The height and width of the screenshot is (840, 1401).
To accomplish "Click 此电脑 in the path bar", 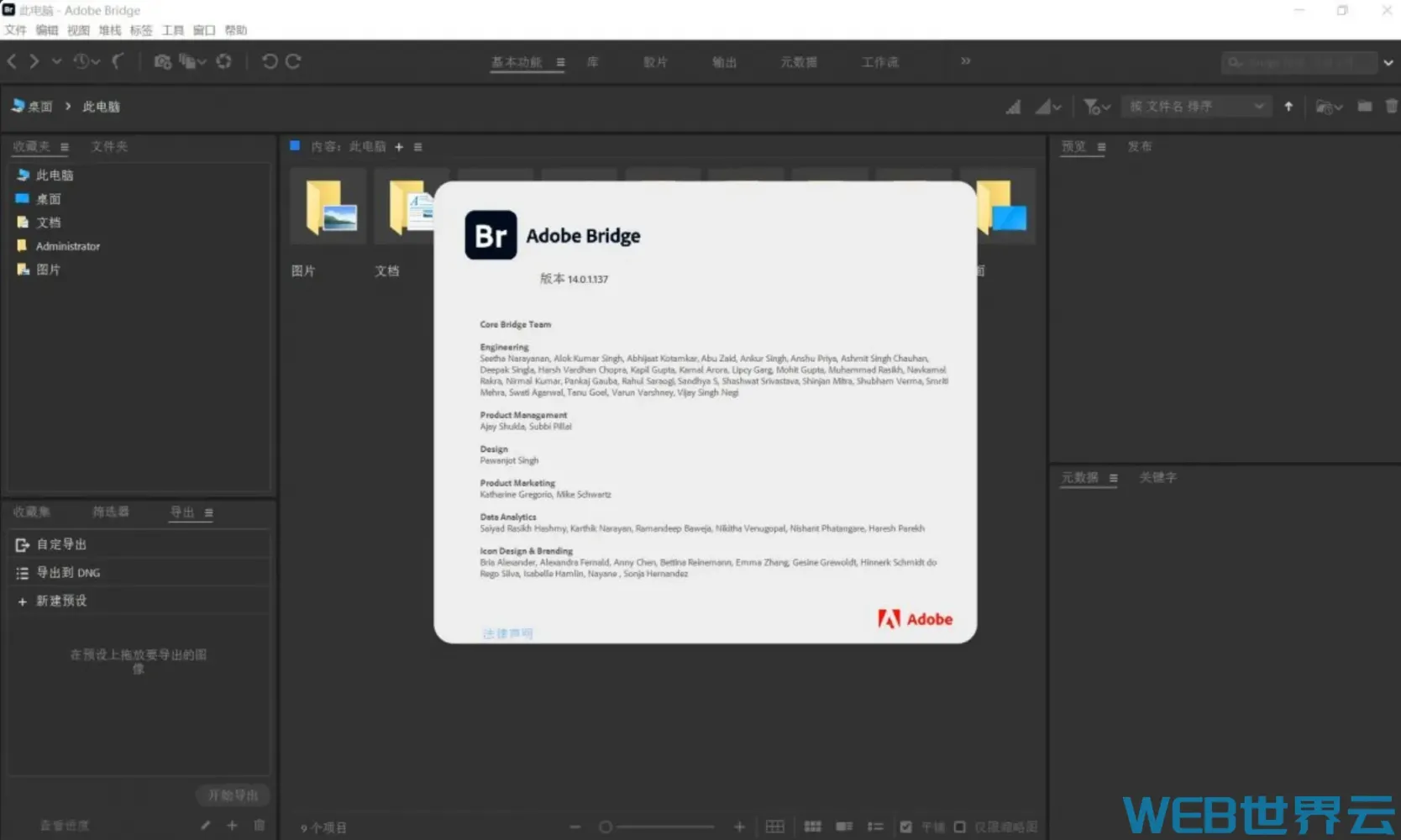I will [101, 107].
